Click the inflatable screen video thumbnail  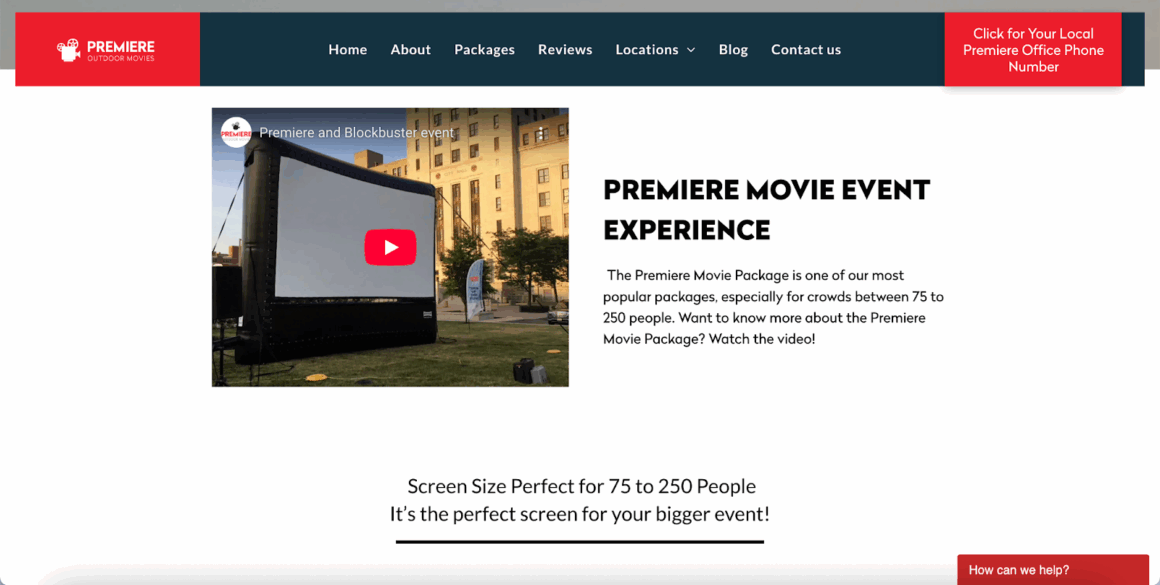(390, 247)
